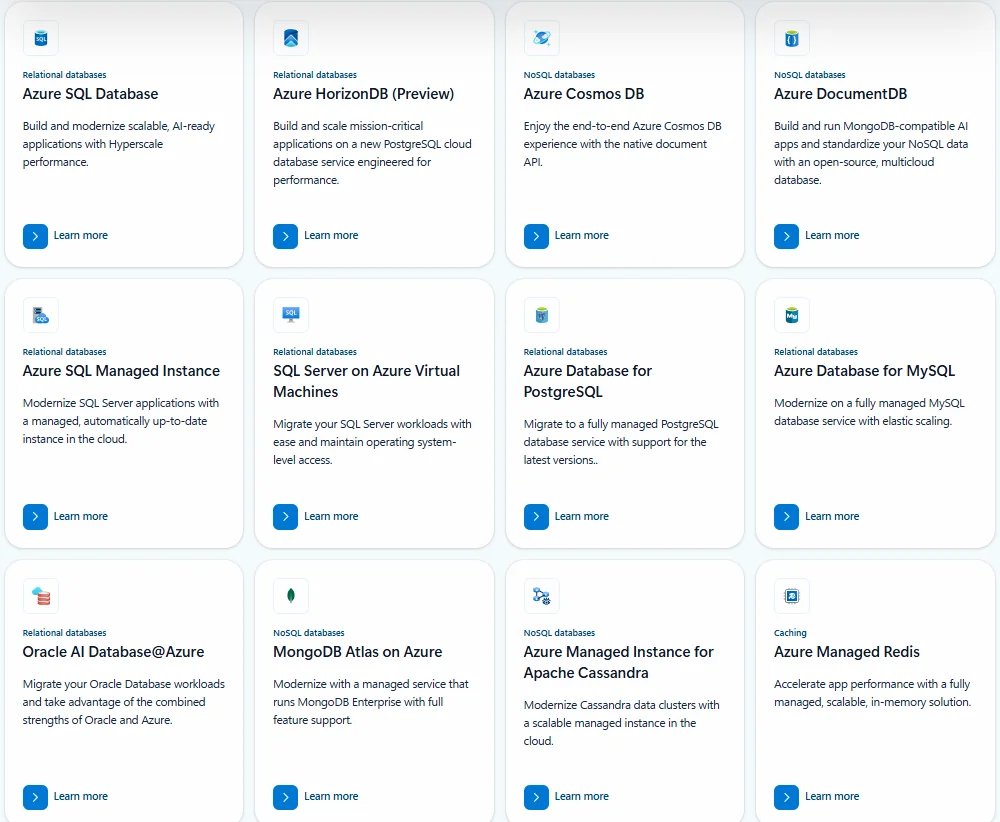The image size is (1000, 822).
Task: Click arrow button for Azure SQL Managed Instance
Action: 35,517
